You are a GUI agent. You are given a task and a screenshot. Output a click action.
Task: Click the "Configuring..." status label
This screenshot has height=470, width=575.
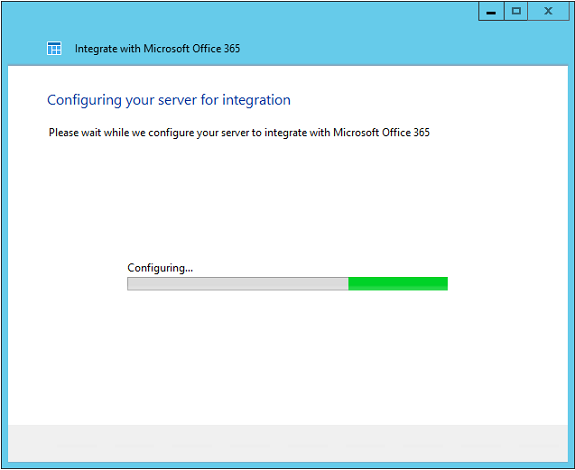160,268
